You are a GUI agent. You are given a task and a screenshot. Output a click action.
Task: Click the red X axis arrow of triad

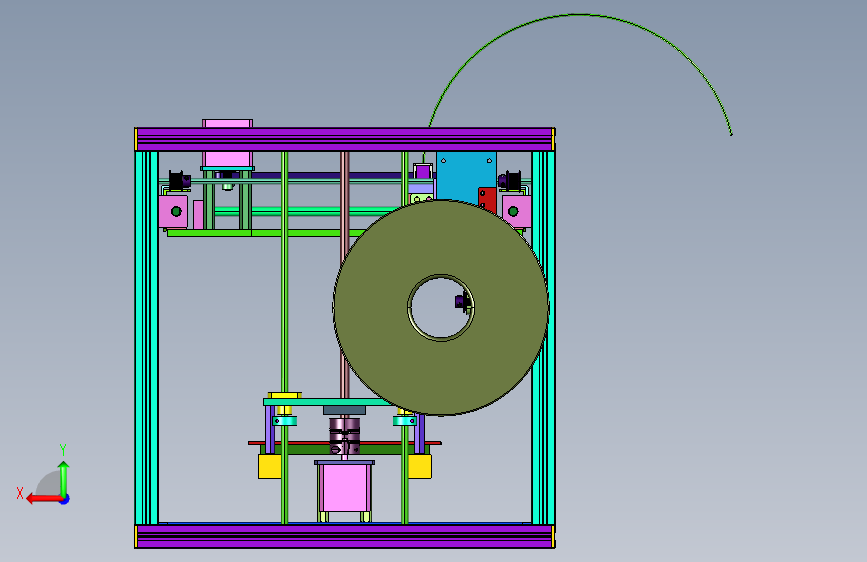click(43, 499)
